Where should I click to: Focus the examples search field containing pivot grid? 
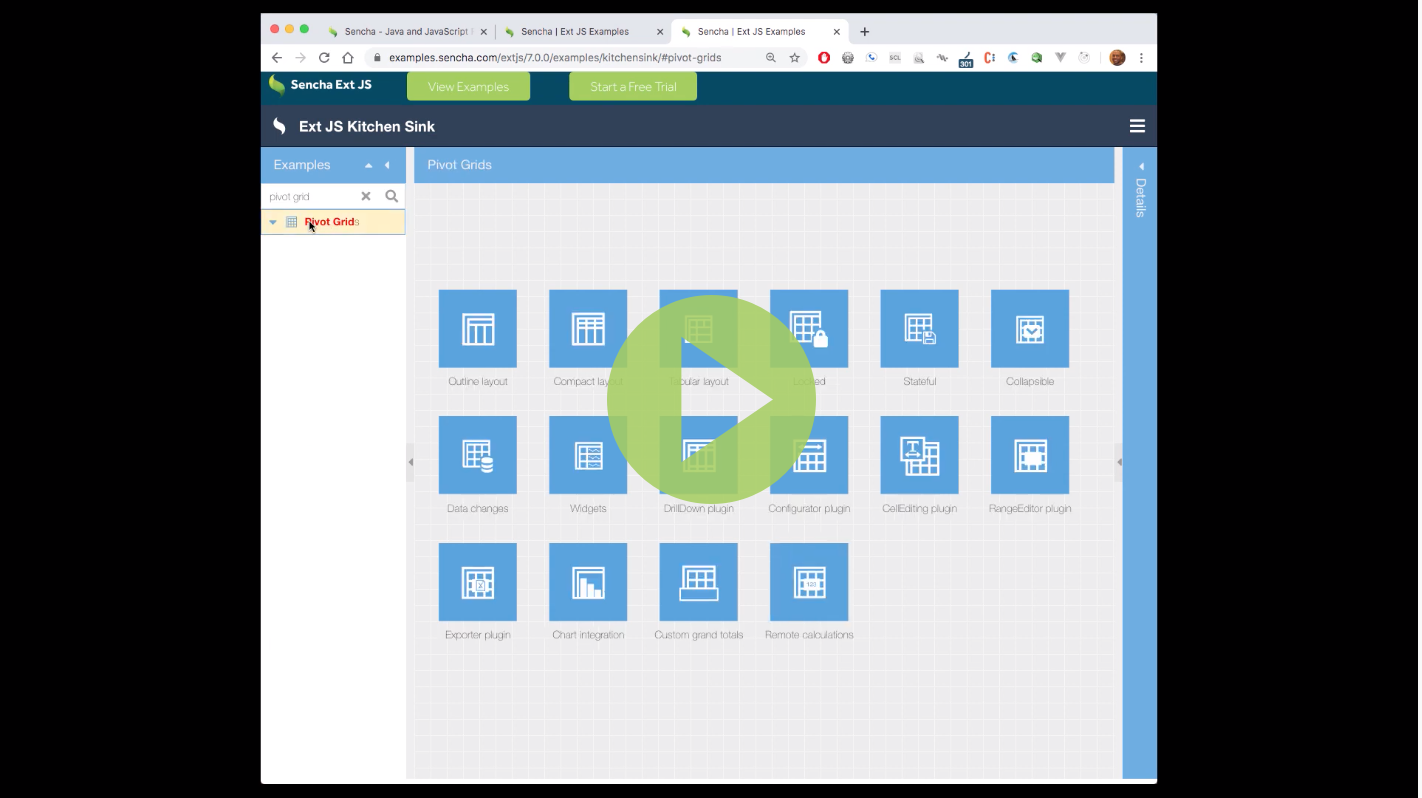[x=310, y=197]
